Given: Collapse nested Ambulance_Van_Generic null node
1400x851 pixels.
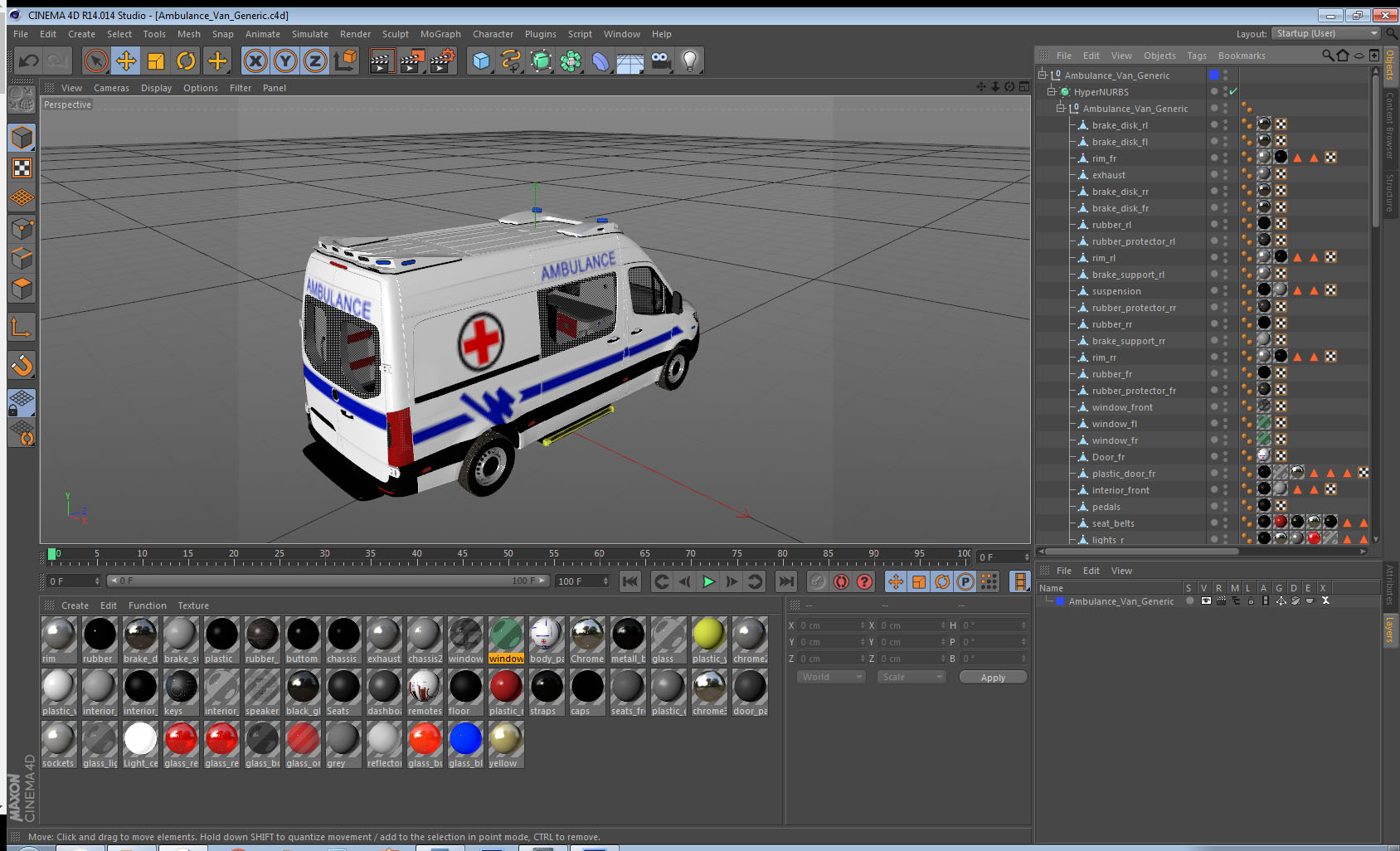Looking at the screenshot, I should pyautogui.click(x=1060, y=108).
